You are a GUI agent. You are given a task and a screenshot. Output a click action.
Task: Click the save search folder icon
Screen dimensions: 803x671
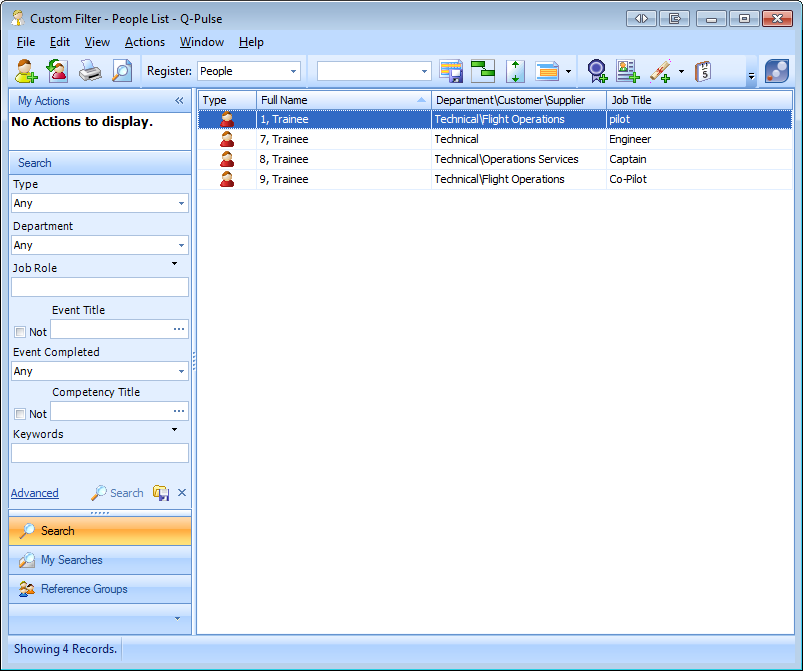click(161, 493)
